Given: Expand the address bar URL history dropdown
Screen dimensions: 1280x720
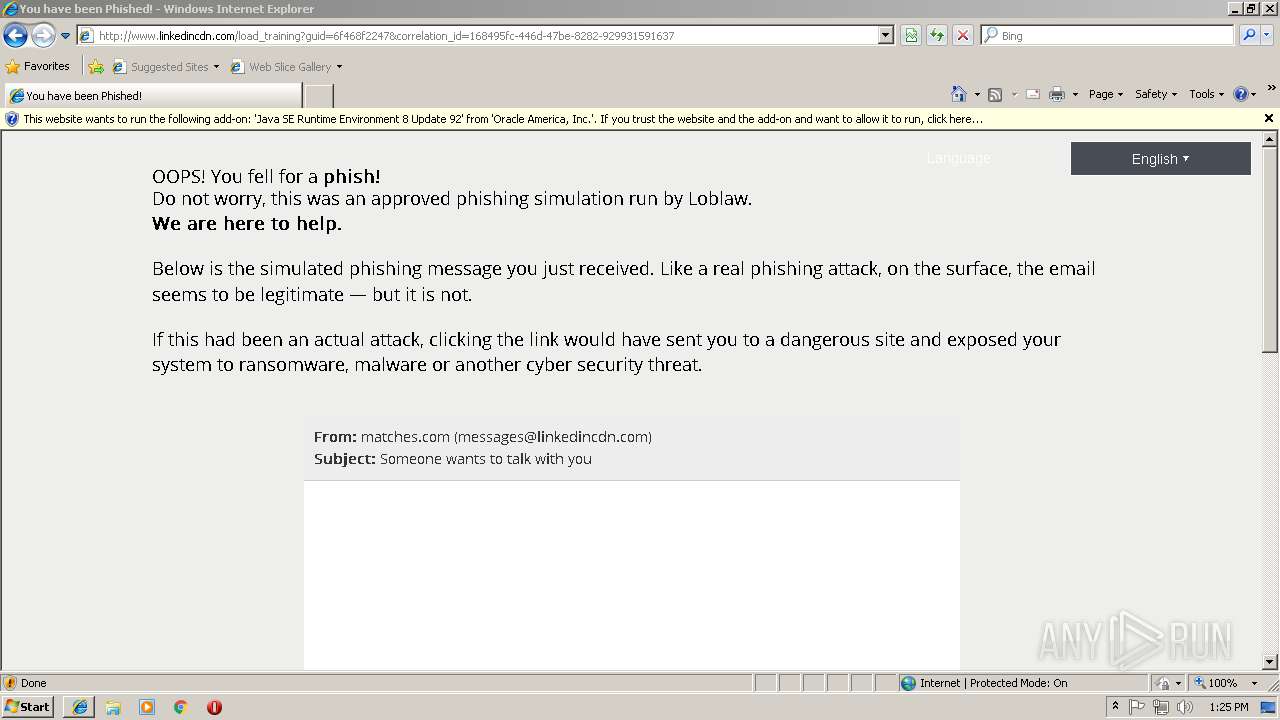Looking at the screenshot, I should point(886,36).
